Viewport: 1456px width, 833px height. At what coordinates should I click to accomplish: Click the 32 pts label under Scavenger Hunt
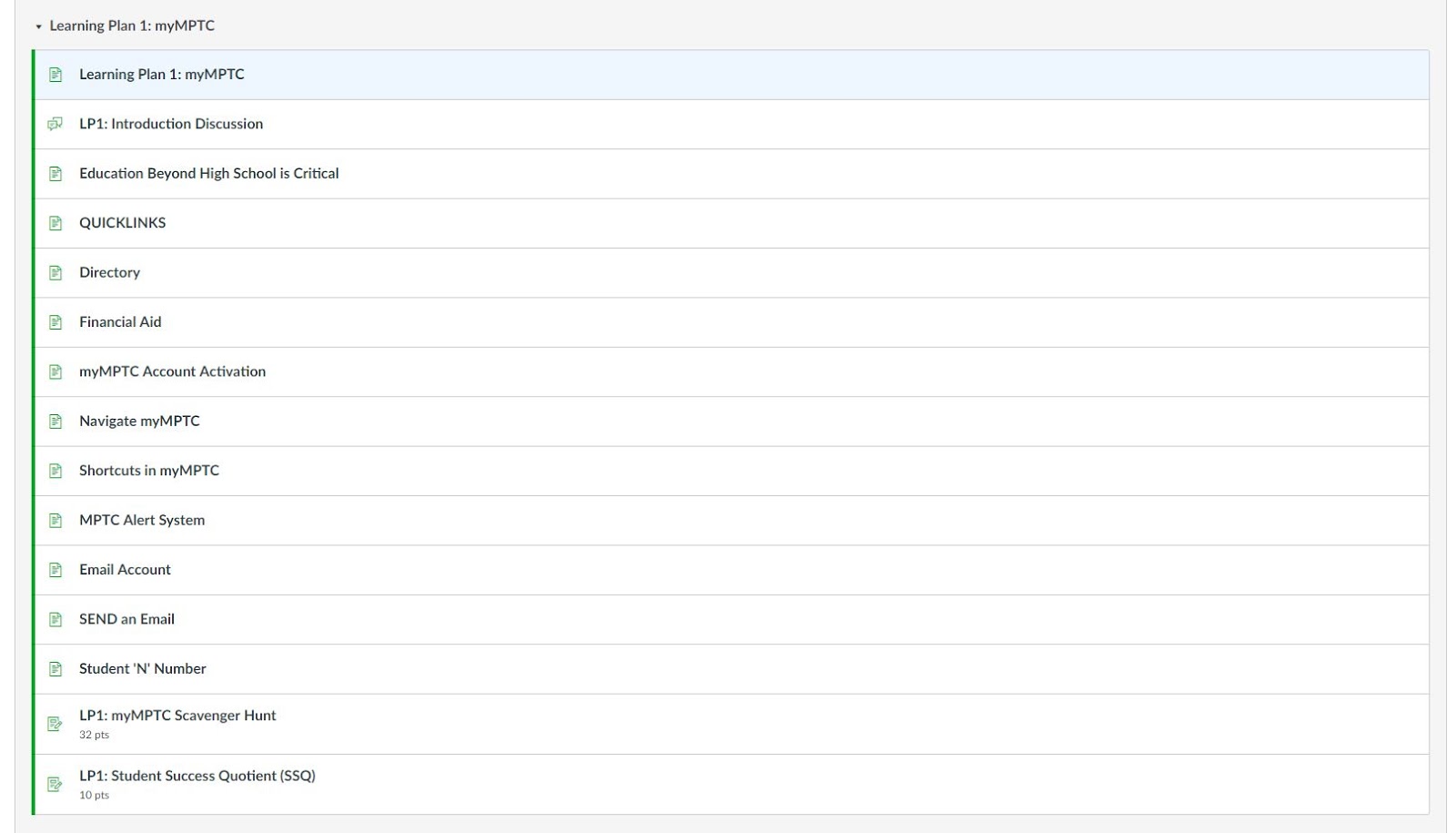(x=94, y=735)
